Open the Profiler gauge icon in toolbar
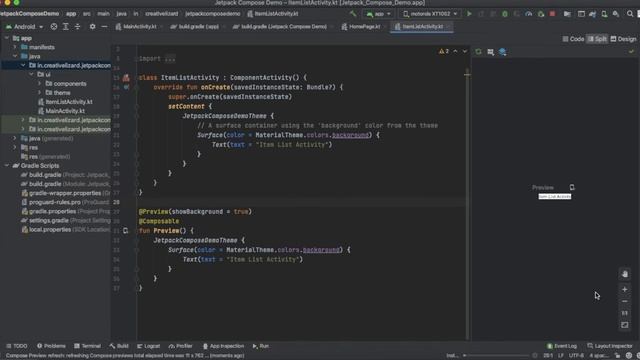 529,14
